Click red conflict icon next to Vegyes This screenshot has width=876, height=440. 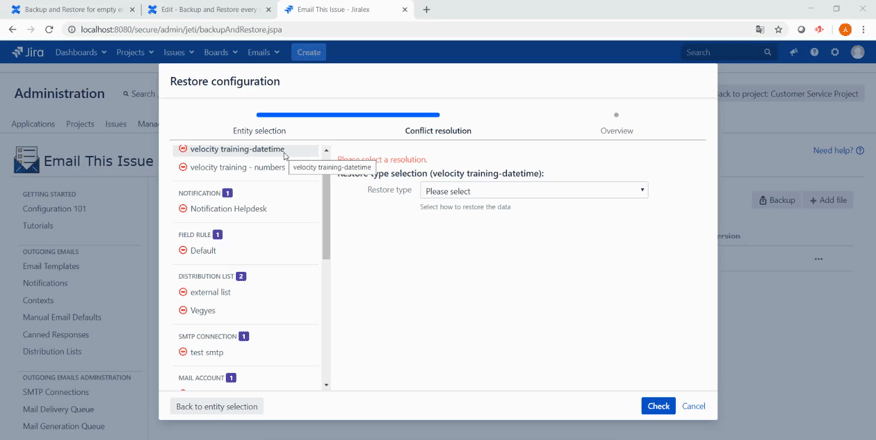coord(183,310)
